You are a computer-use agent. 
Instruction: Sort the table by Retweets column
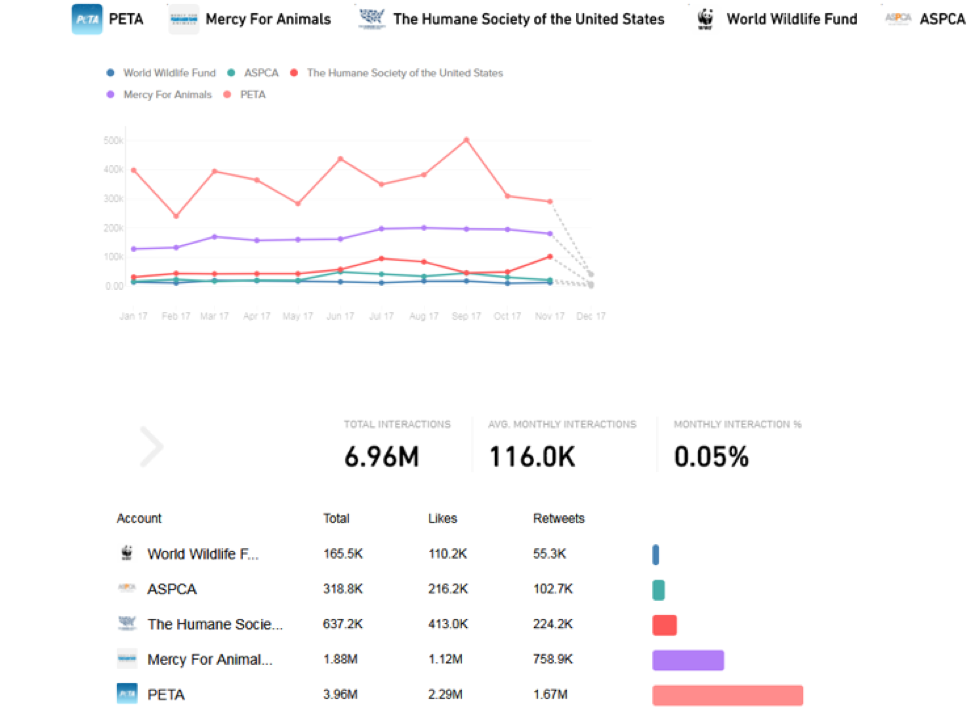click(558, 519)
